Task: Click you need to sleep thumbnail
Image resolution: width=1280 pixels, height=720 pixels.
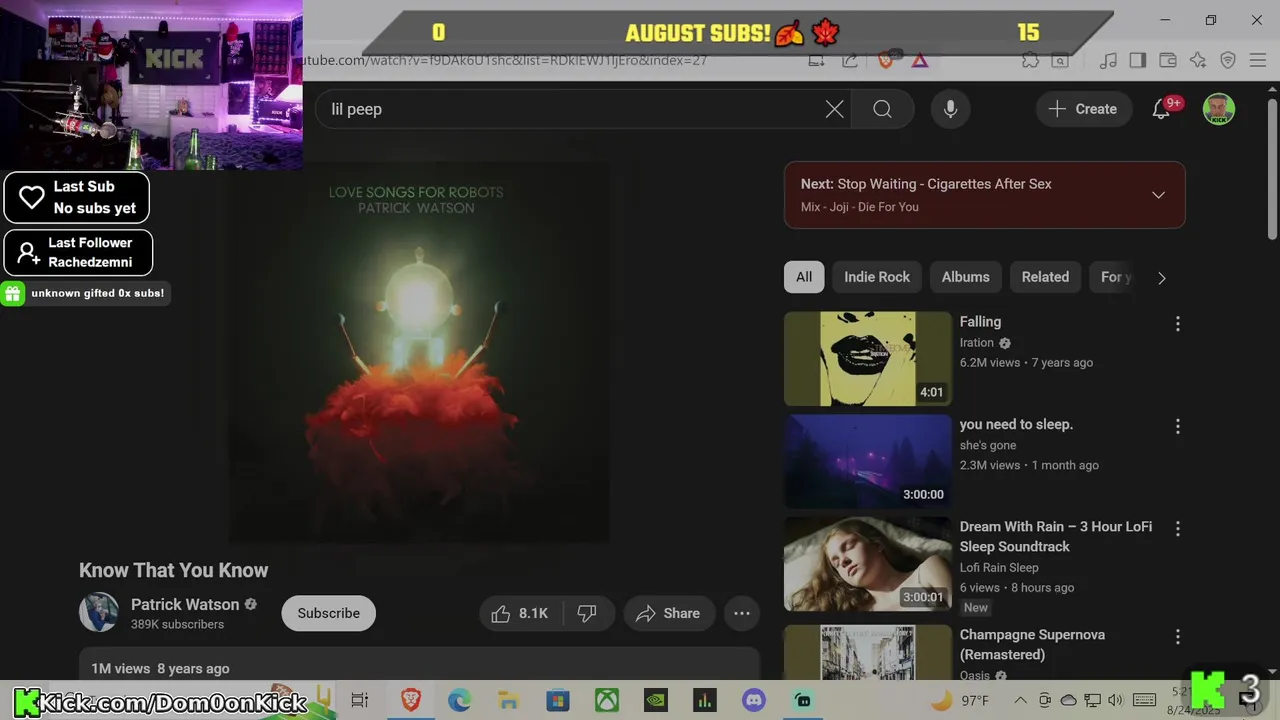Action: (868, 461)
